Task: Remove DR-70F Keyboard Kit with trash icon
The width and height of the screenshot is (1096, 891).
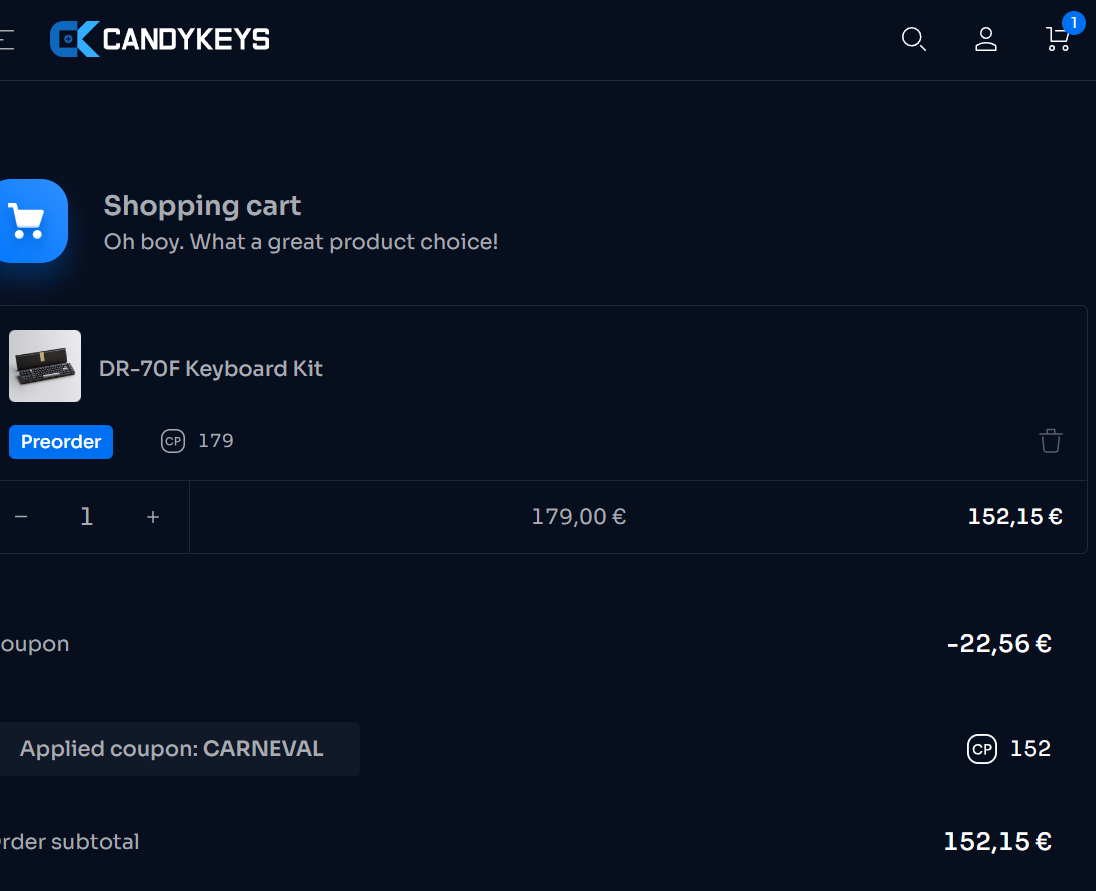Action: (x=1051, y=441)
